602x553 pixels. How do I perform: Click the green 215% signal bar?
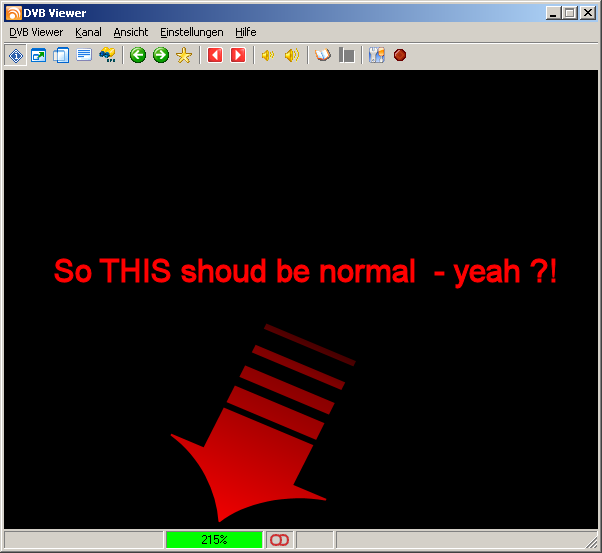pyautogui.click(x=214, y=540)
